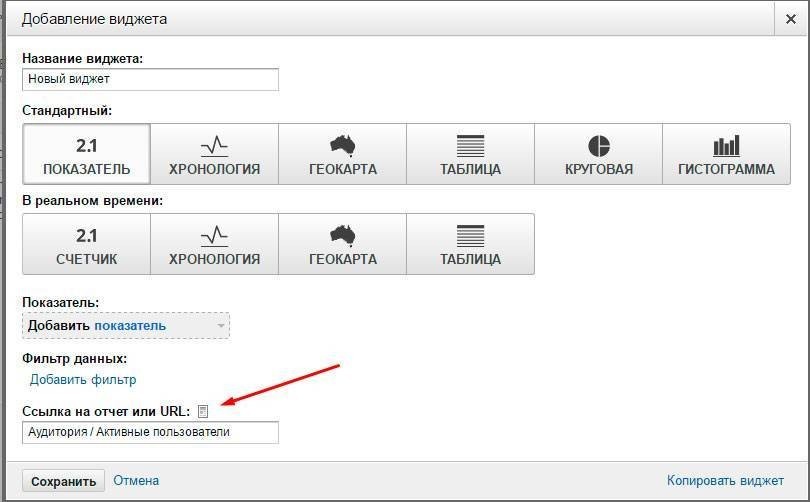Select the Круговая pie chart widget

click(598, 154)
